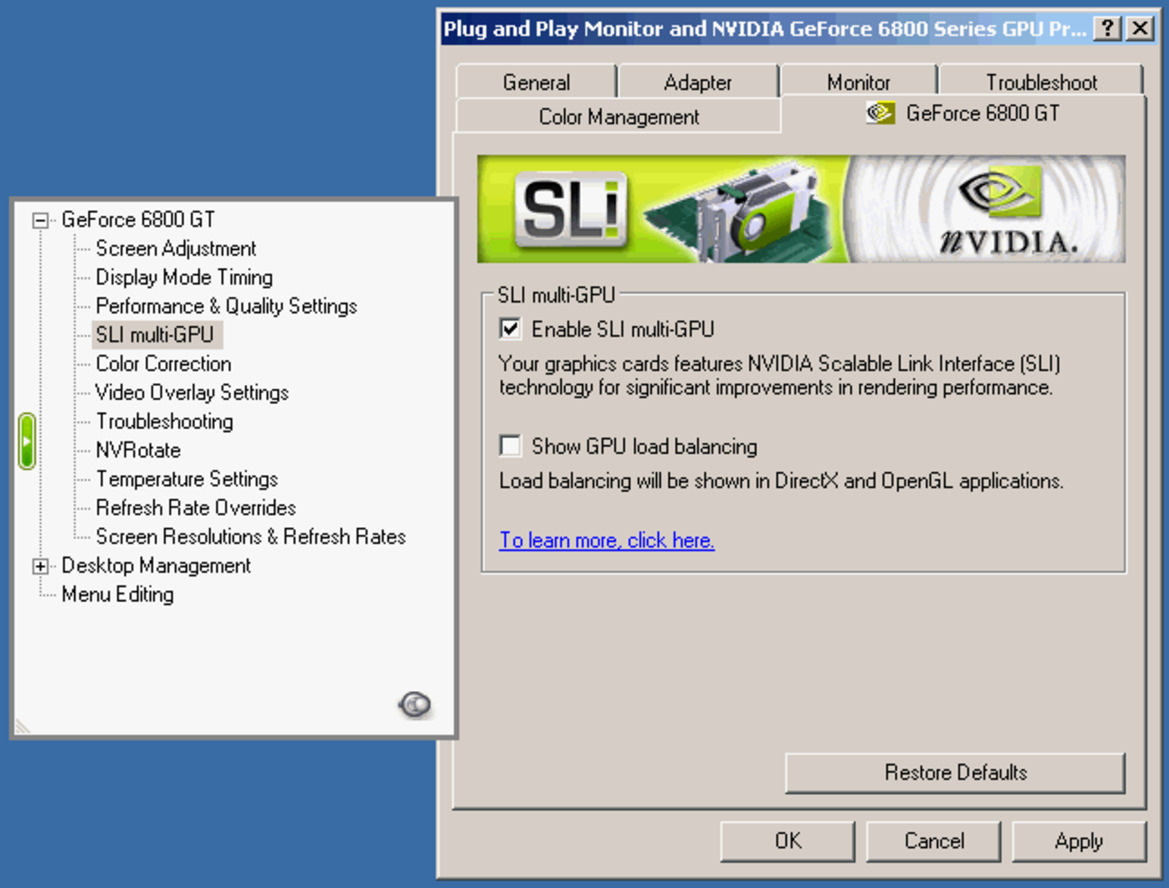Open Color Correction in the tree
The height and width of the screenshot is (888, 1169).
(163, 364)
